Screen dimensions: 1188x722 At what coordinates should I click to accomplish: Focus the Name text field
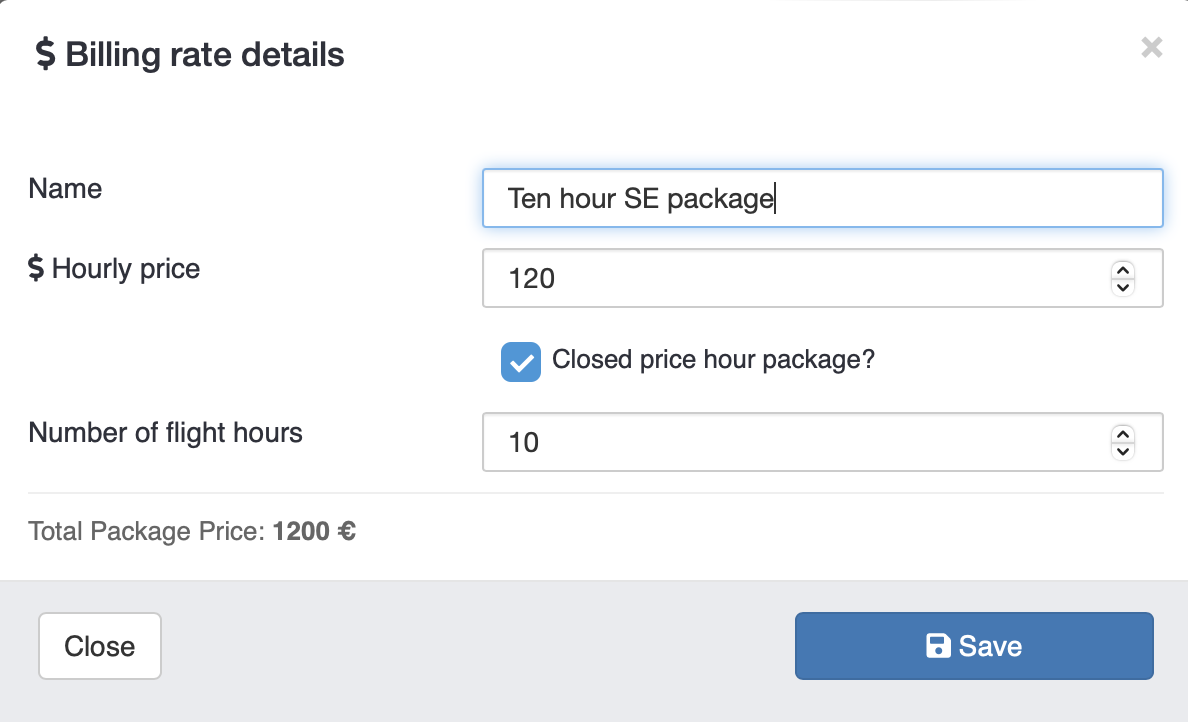coord(822,198)
